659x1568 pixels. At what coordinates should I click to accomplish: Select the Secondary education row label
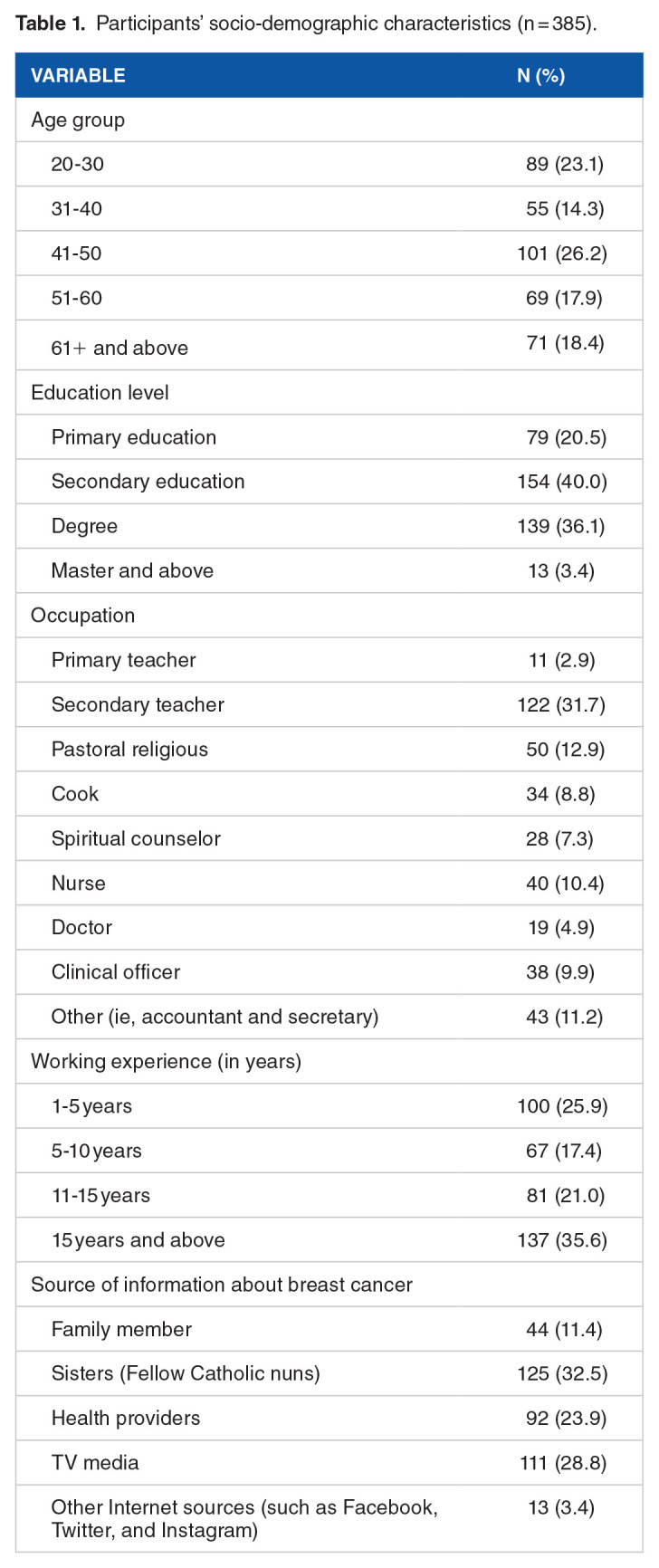(x=148, y=482)
